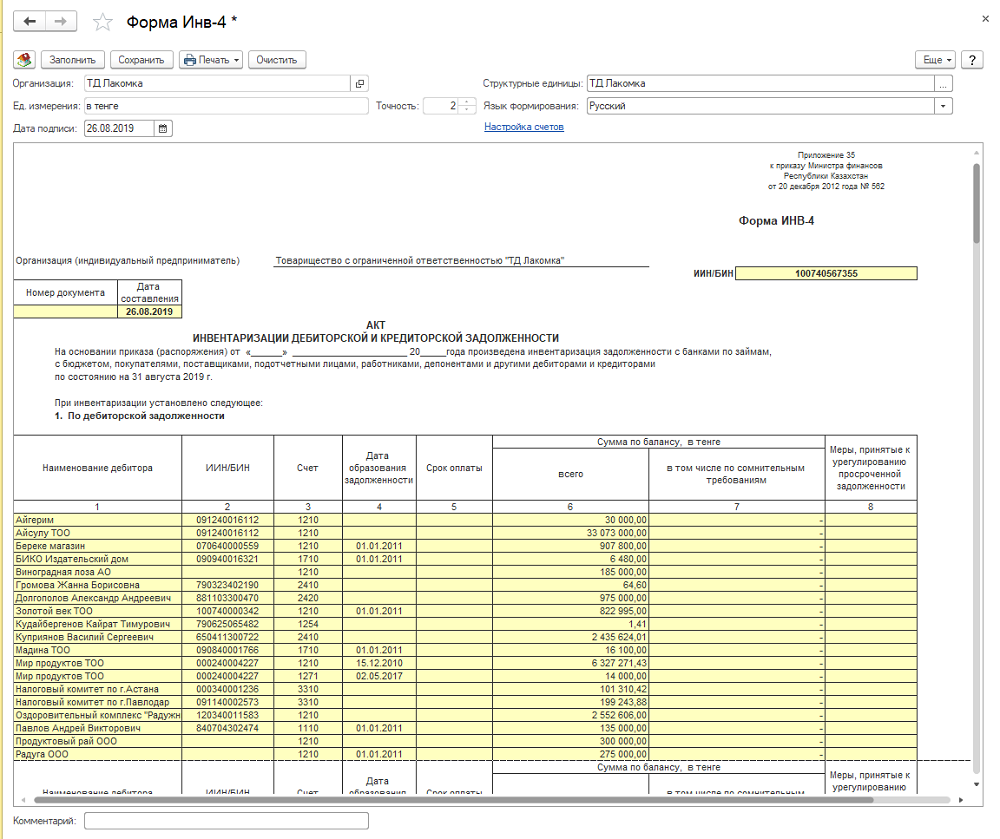Click the scroll-right arrow at the bottom
The image size is (1000, 839).
coord(961,799)
